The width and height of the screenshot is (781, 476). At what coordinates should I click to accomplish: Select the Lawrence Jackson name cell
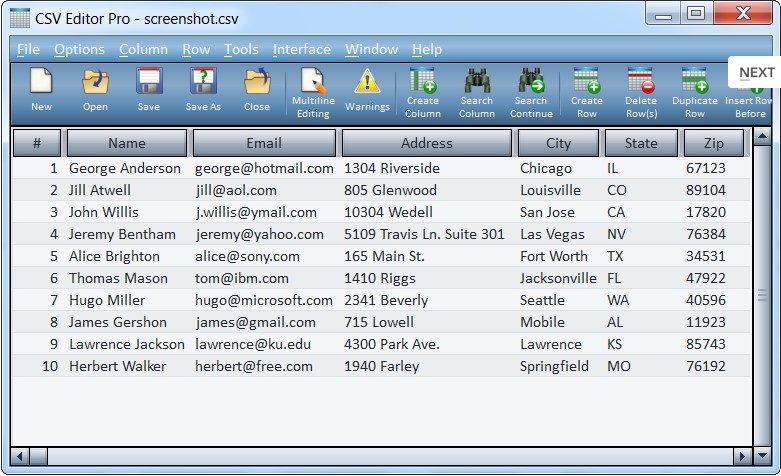[x=127, y=344]
